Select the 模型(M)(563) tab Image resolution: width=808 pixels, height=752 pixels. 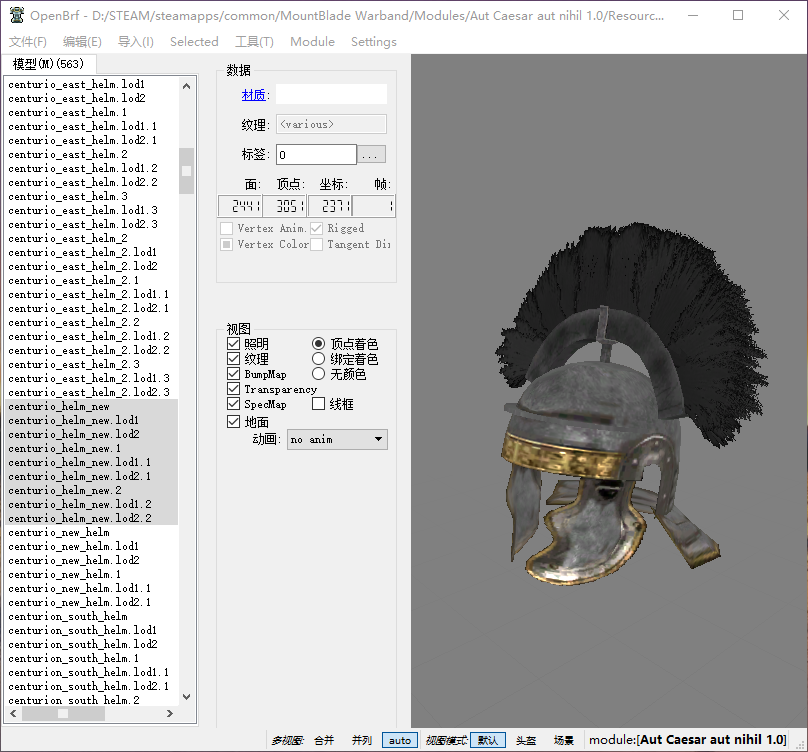point(48,64)
